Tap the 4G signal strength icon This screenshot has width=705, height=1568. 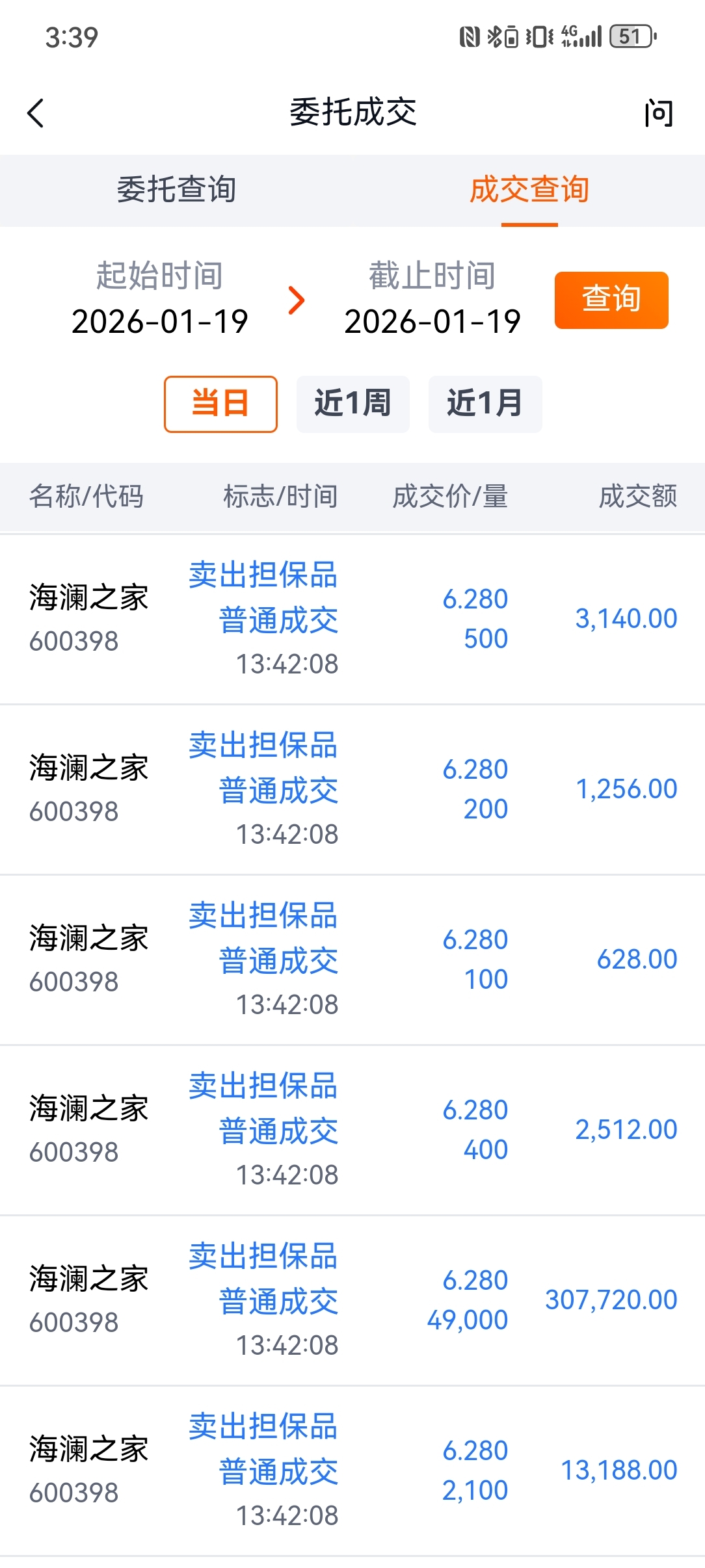pyautogui.click(x=582, y=36)
